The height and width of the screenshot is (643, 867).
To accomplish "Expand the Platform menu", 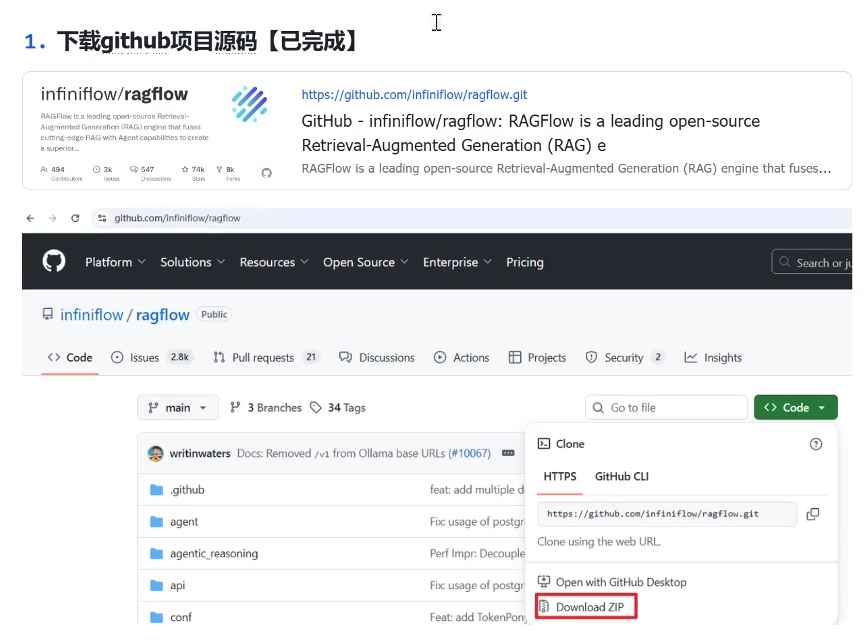I will tap(115, 262).
